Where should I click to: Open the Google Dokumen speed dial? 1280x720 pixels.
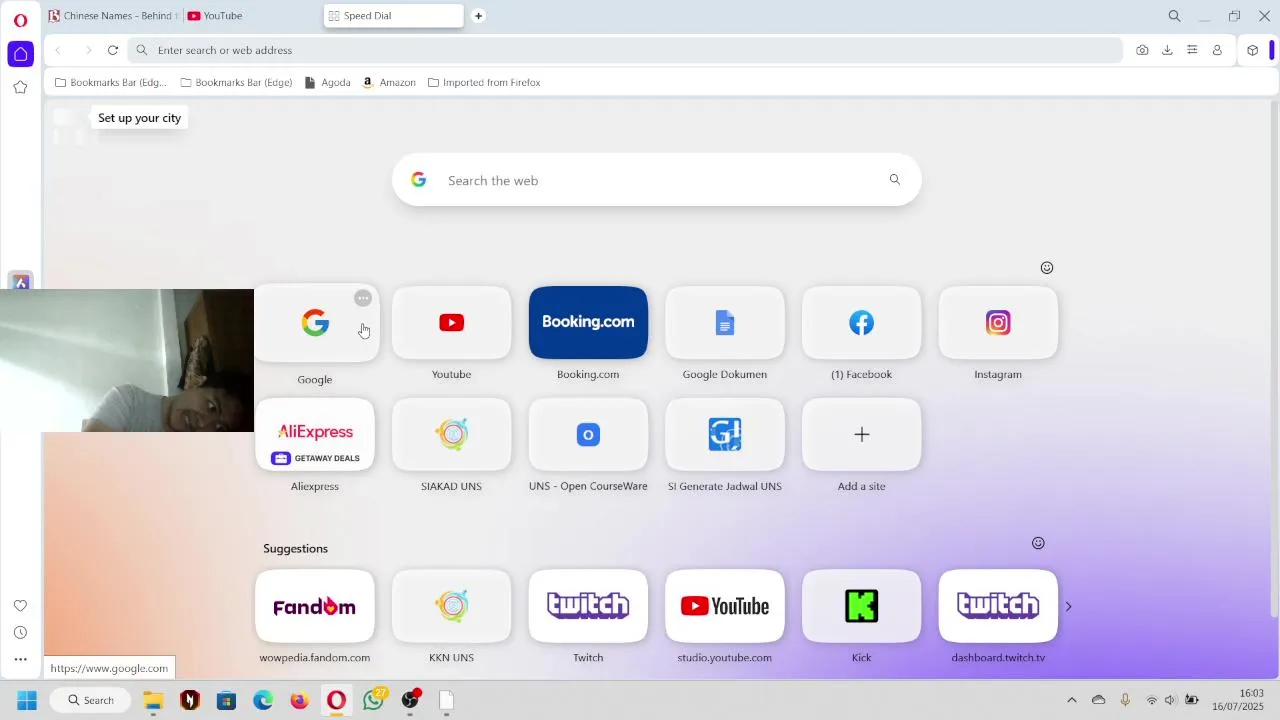(x=725, y=322)
